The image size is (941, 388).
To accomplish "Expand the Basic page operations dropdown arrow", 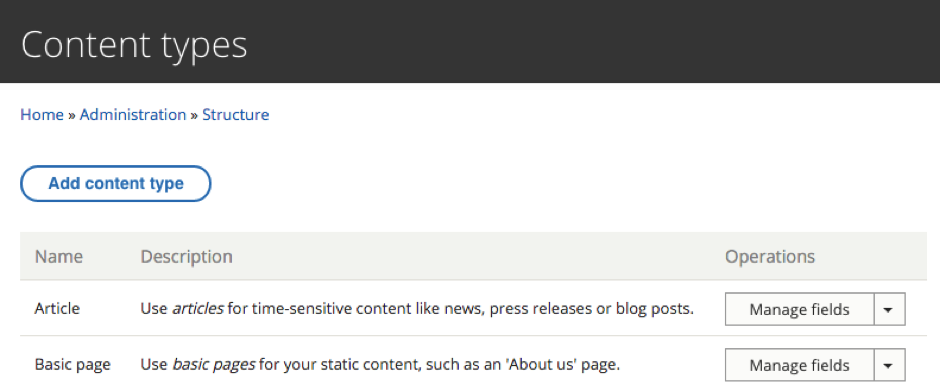I will click(x=889, y=365).
